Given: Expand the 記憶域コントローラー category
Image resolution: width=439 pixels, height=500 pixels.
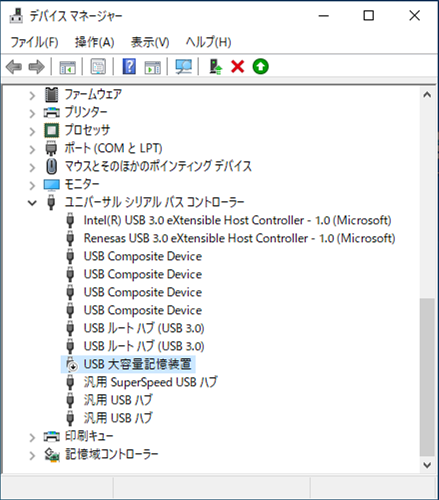Looking at the screenshot, I should [x=32, y=455].
